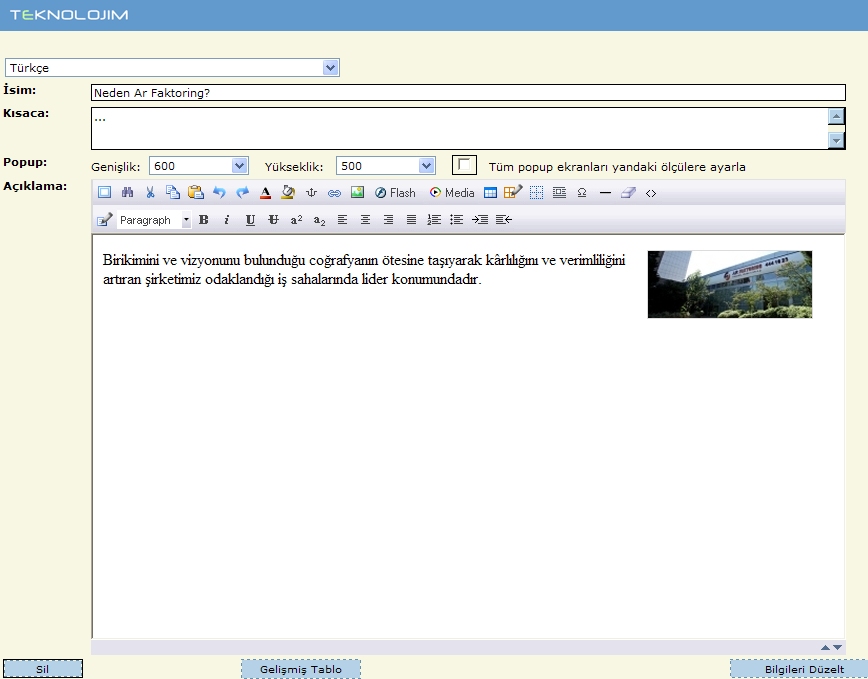The image size is (868, 679).
Task: Select the building image in editor
Action: click(x=730, y=284)
